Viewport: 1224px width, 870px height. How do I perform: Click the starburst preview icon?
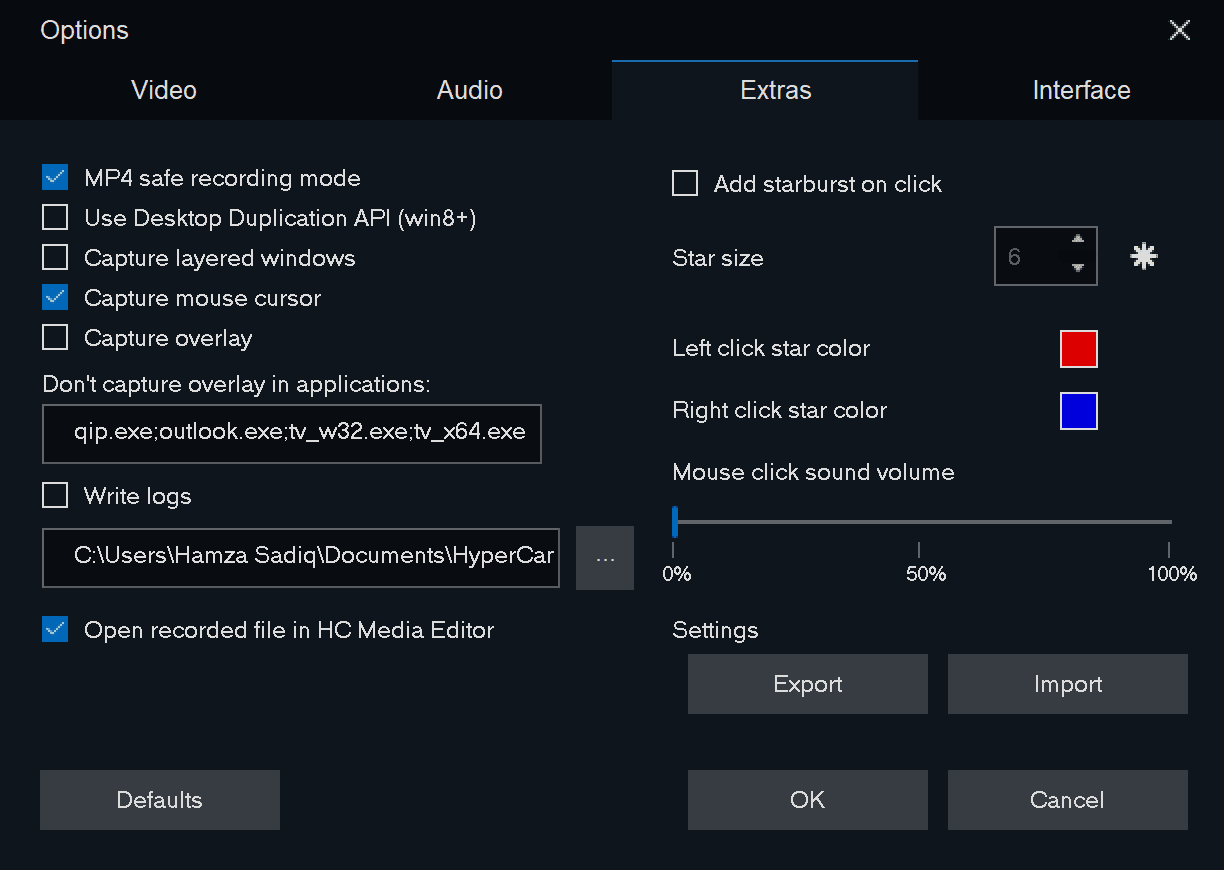coord(1143,257)
